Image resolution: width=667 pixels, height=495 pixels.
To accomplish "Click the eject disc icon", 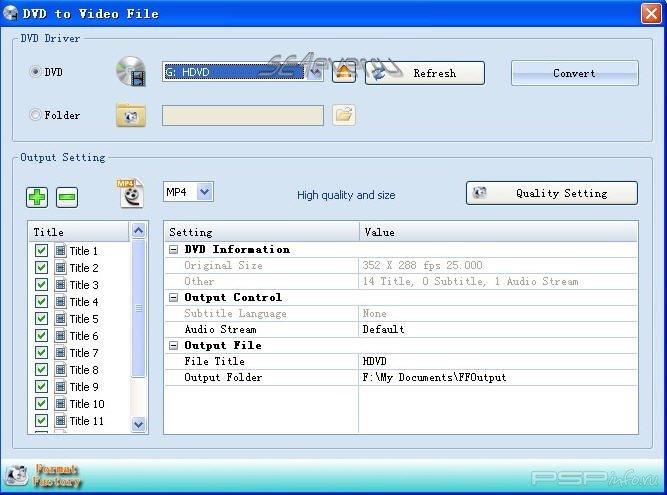I will click(344, 72).
